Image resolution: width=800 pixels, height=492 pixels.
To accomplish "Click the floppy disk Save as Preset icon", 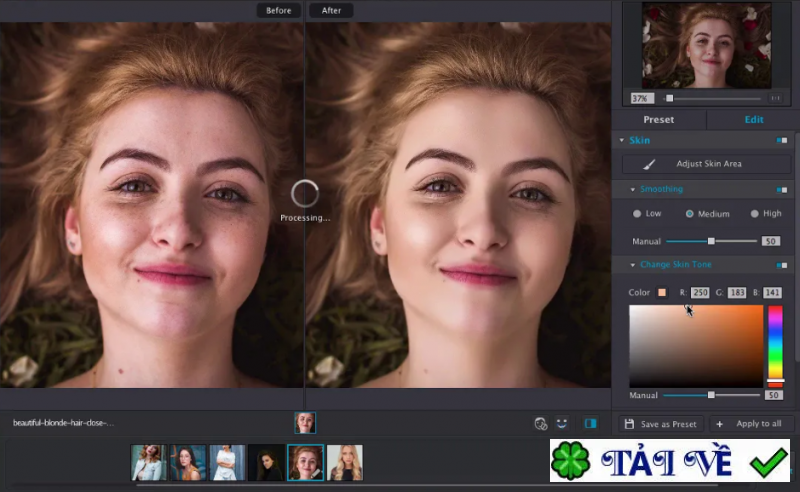I will [x=628, y=424].
